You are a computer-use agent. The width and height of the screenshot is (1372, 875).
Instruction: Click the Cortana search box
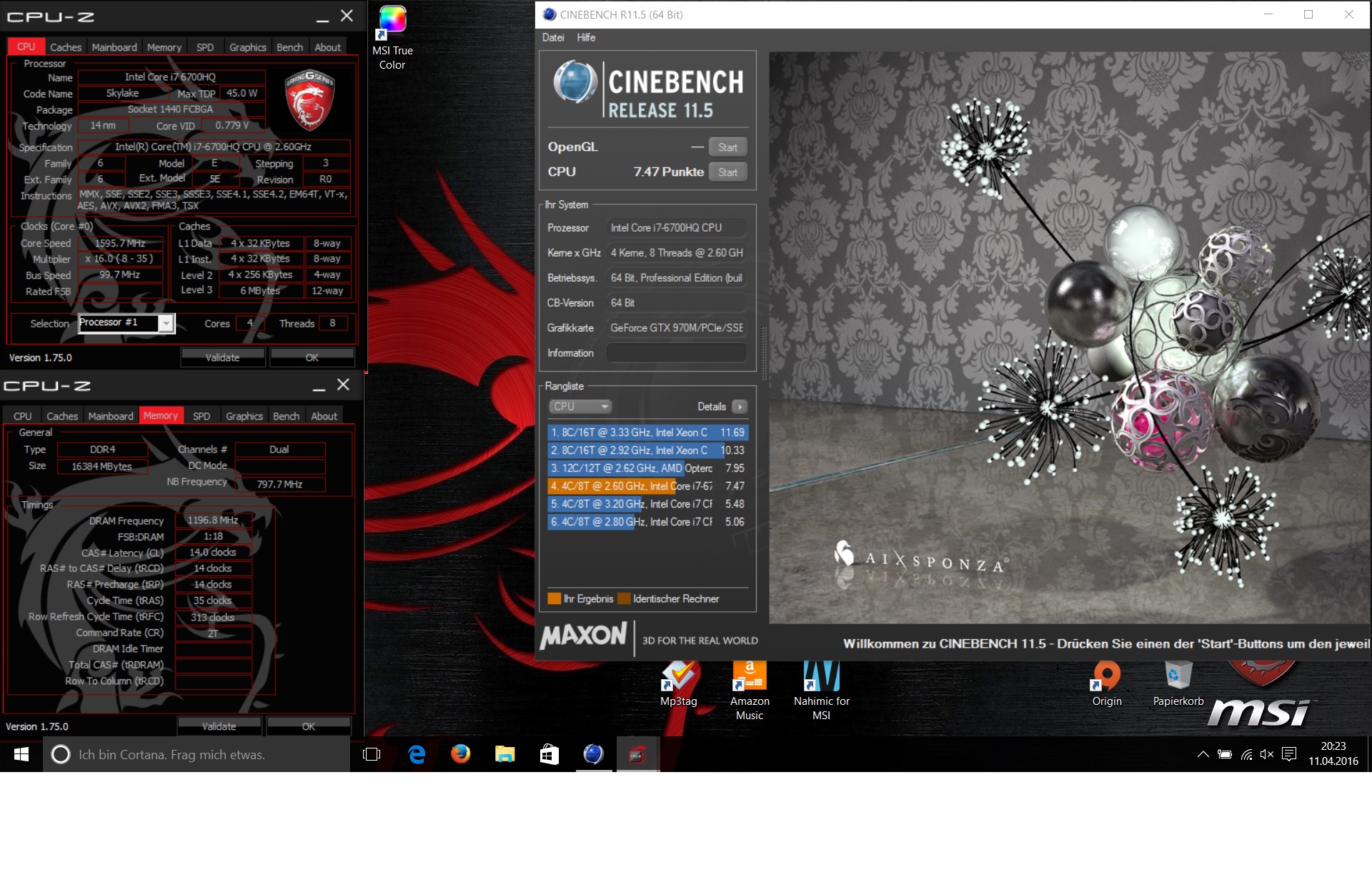pos(197,754)
